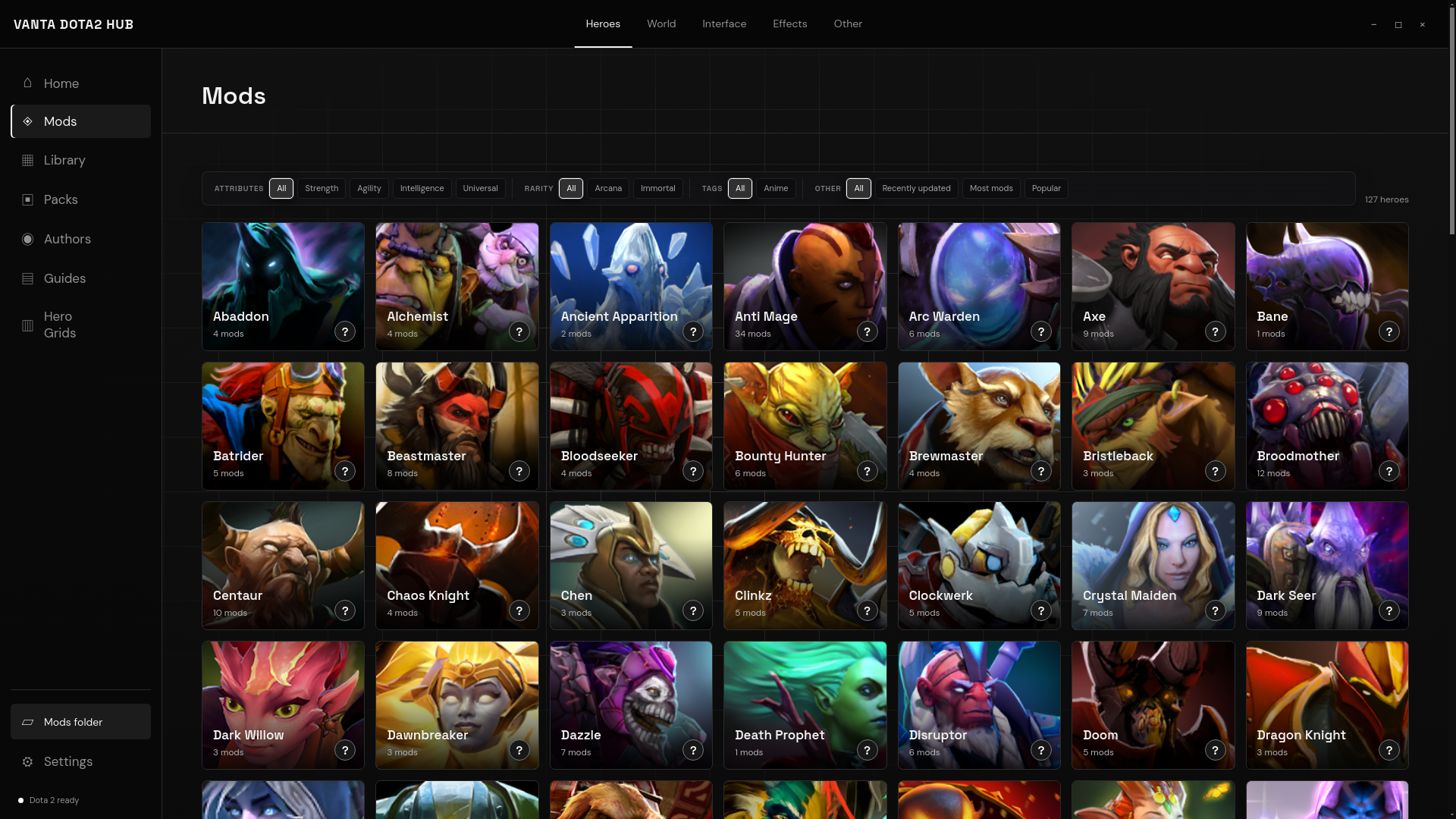Click the Packs icon in sidebar
Image resolution: width=1456 pixels, height=819 pixels.
coord(27,199)
